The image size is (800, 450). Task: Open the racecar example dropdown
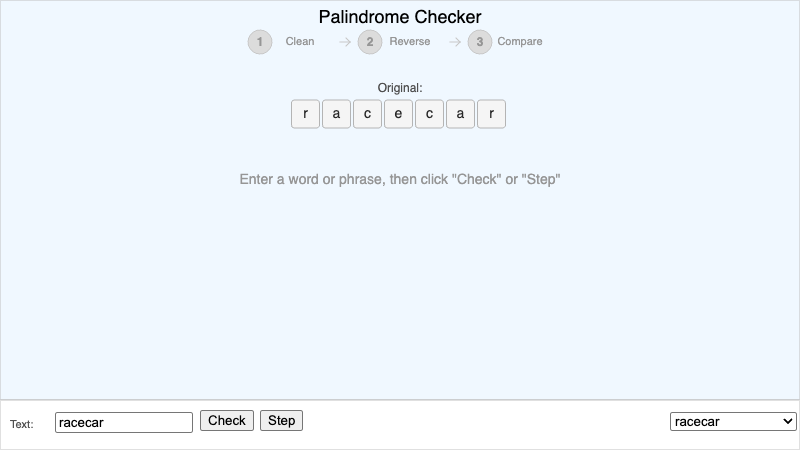[x=733, y=422]
